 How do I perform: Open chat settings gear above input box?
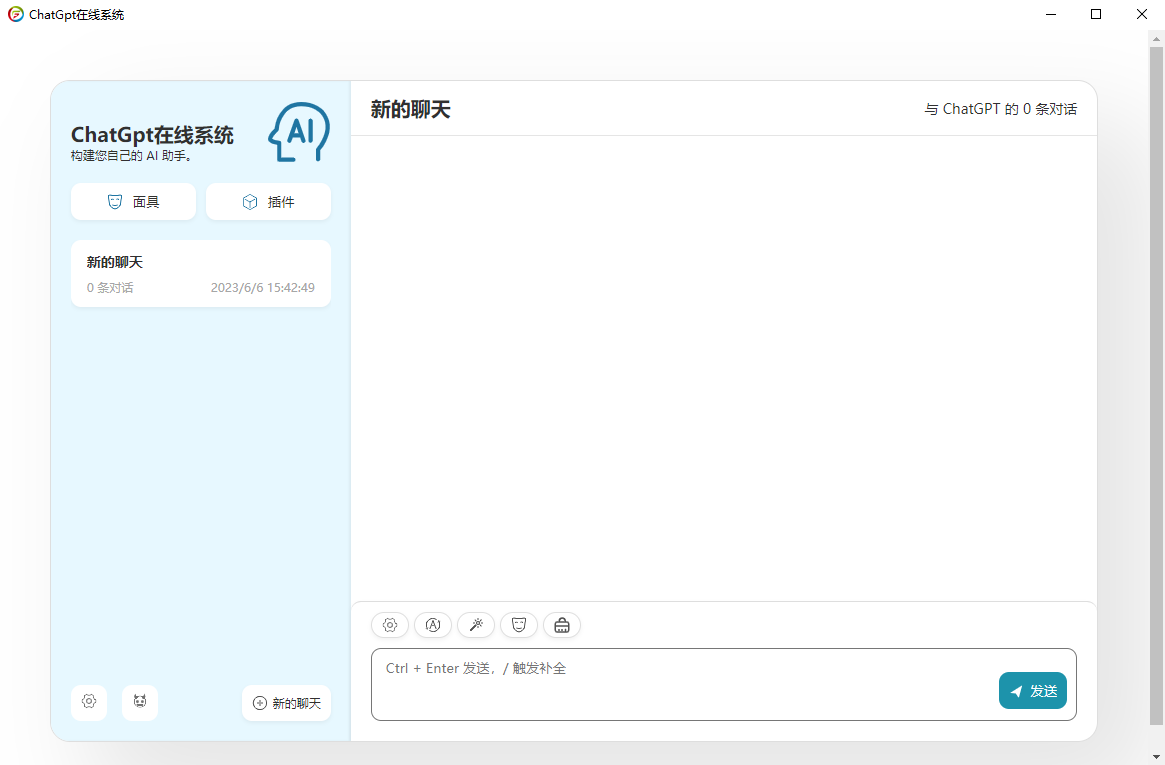pos(390,625)
